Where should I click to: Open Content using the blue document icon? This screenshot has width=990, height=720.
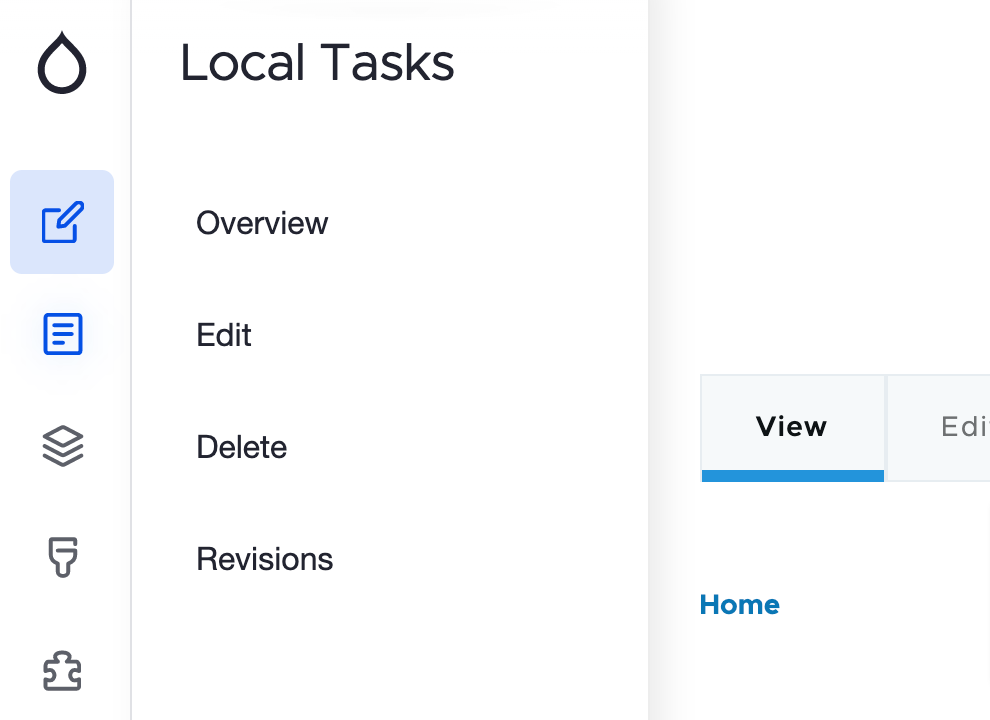click(x=62, y=334)
